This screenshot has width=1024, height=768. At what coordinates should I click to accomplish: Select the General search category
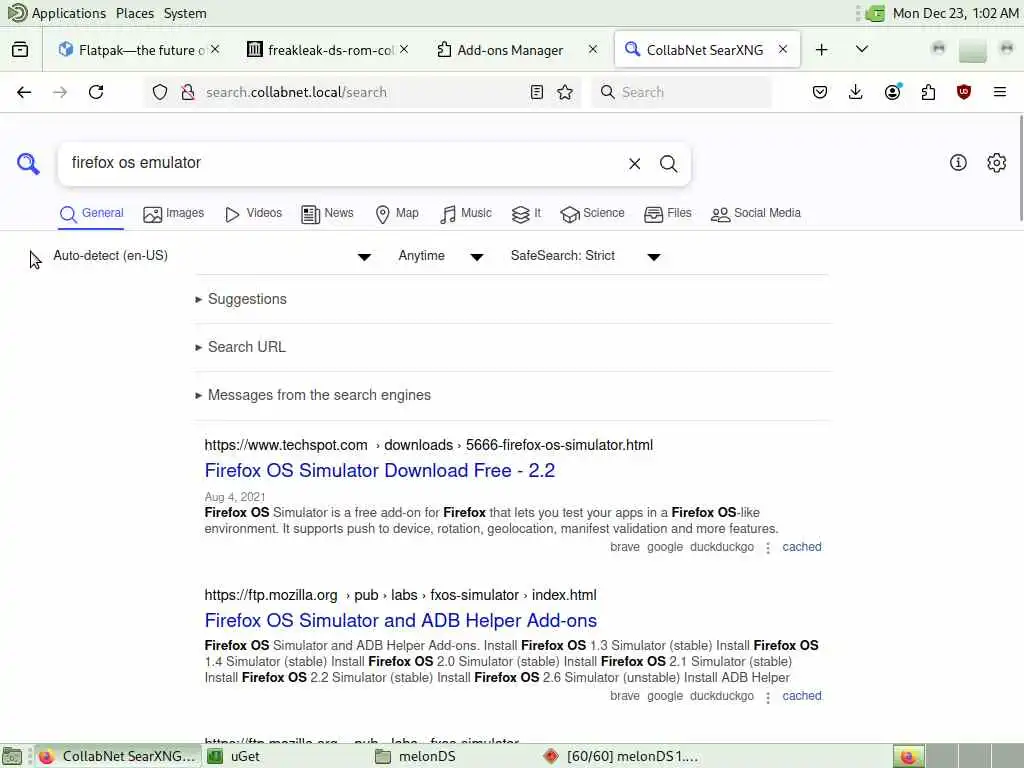click(x=91, y=214)
